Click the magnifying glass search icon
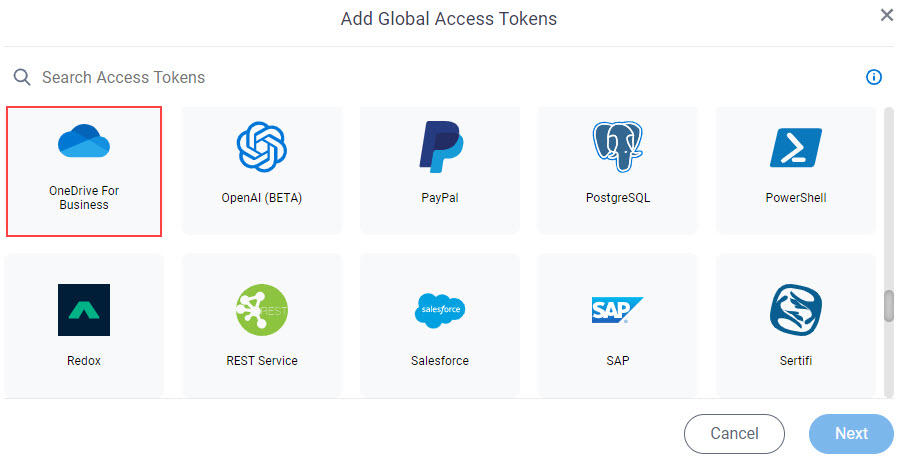 (22, 77)
